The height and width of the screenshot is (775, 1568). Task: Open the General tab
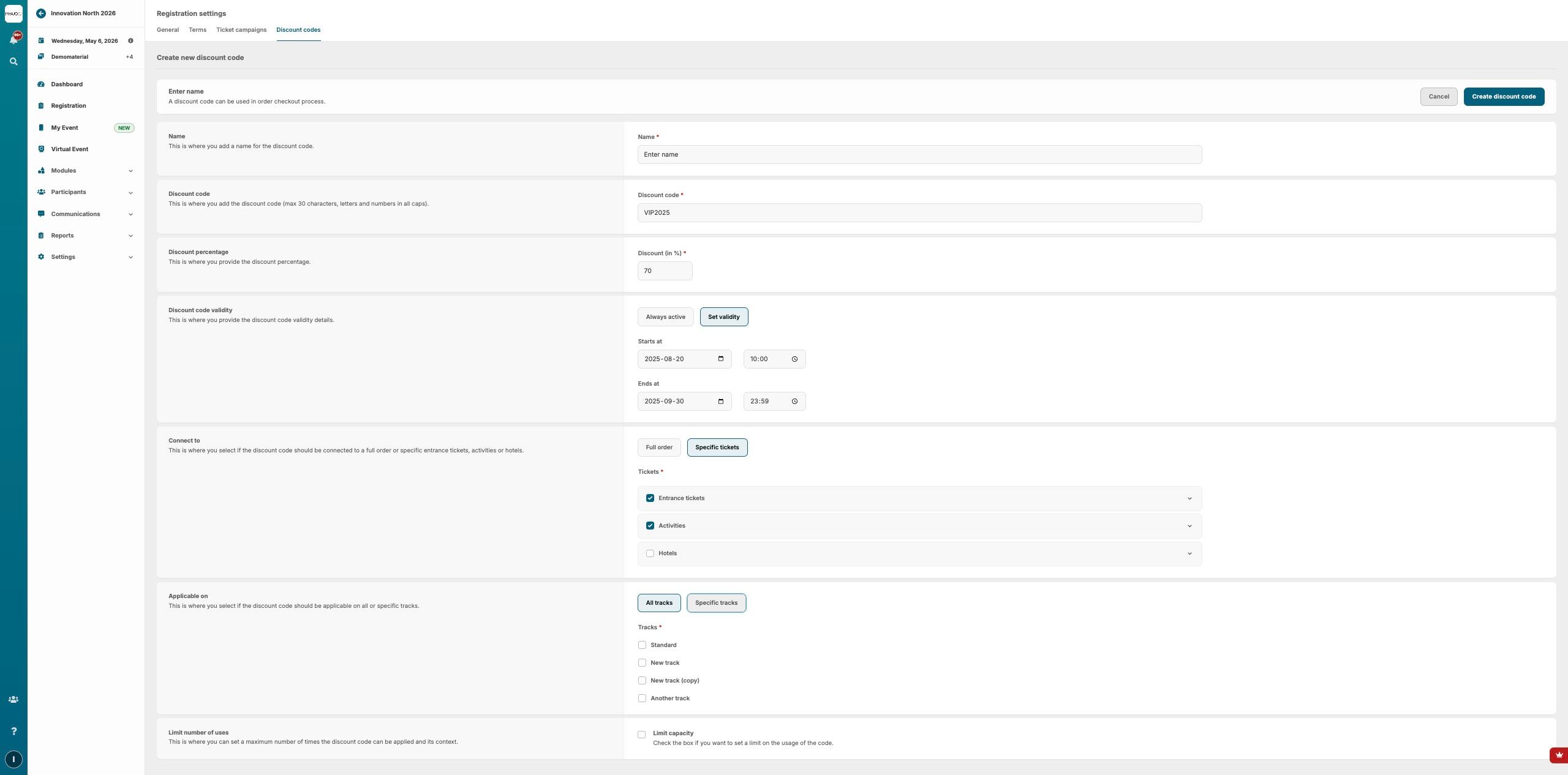(168, 30)
